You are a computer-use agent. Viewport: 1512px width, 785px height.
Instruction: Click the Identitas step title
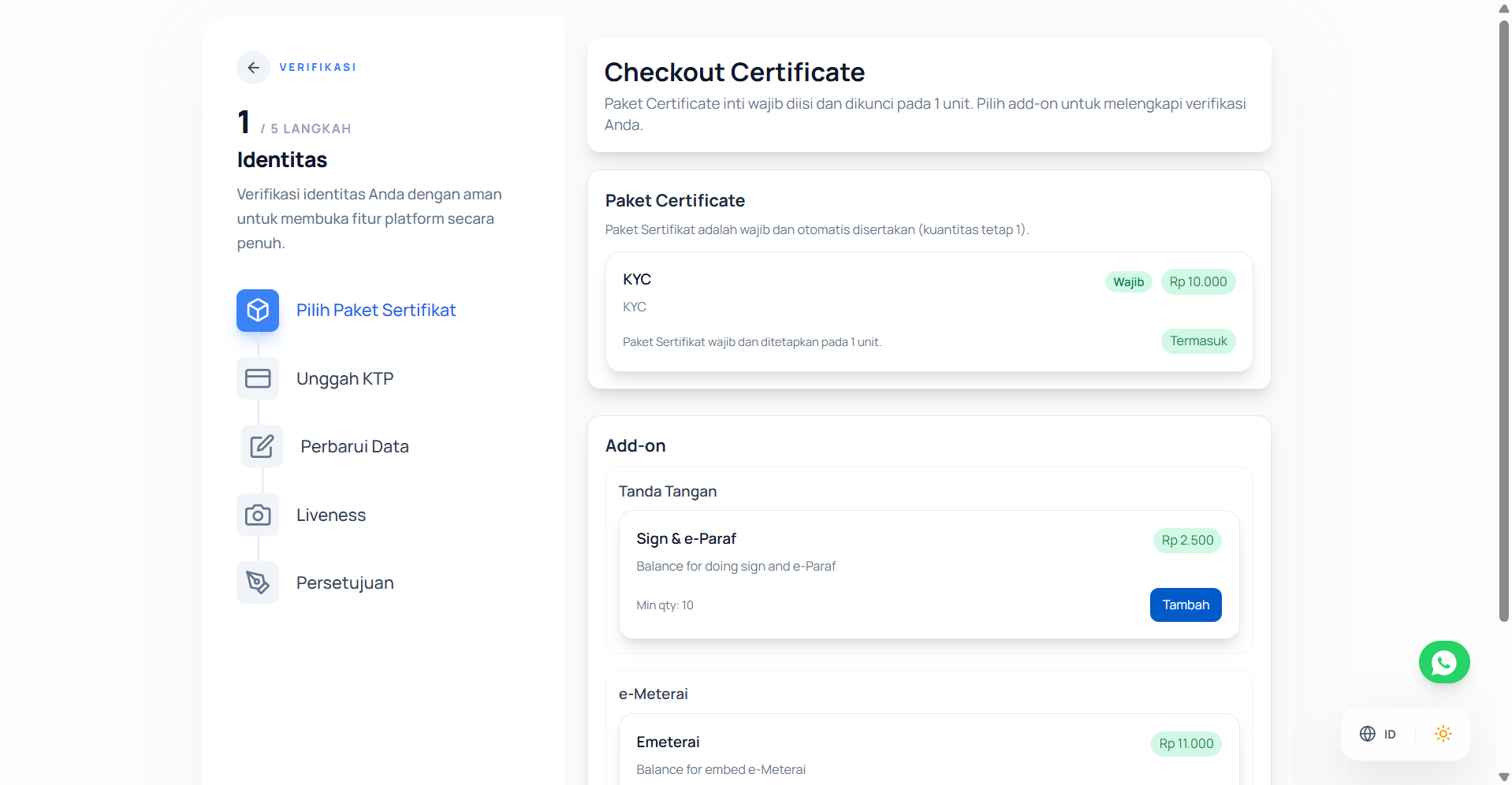coord(282,160)
